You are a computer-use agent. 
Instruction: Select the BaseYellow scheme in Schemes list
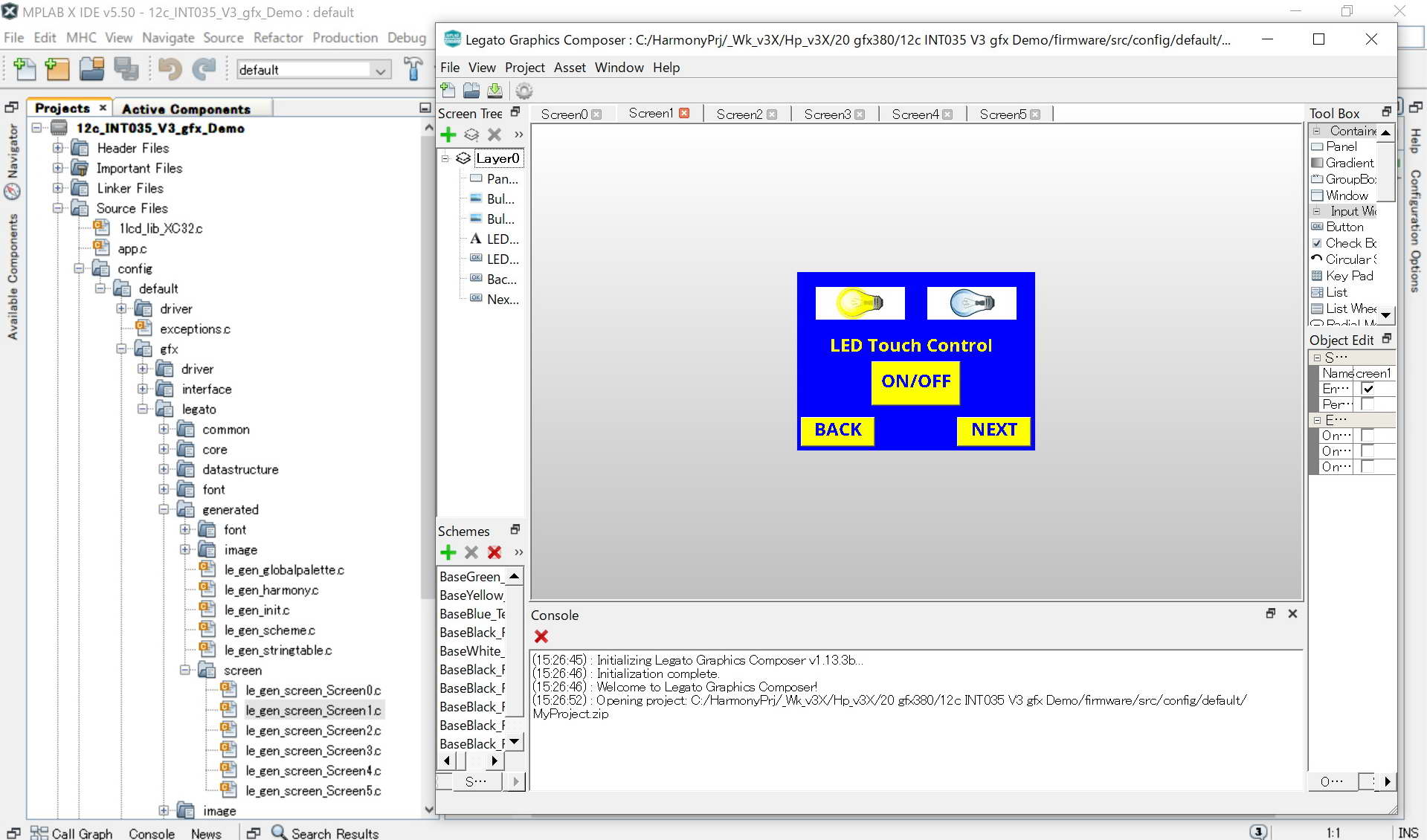(x=471, y=595)
